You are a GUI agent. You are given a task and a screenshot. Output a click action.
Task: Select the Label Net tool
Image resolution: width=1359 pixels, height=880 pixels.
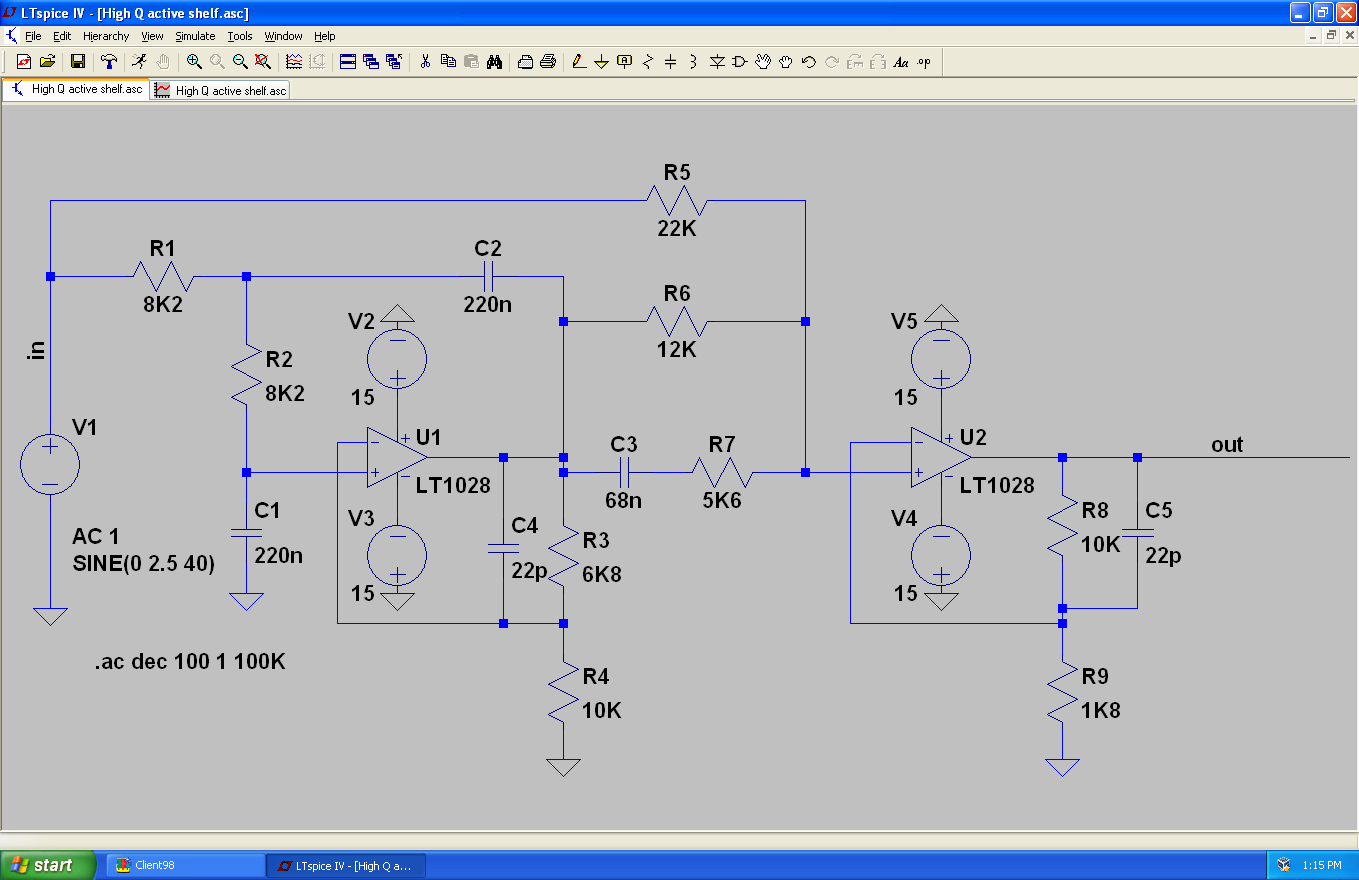click(625, 62)
